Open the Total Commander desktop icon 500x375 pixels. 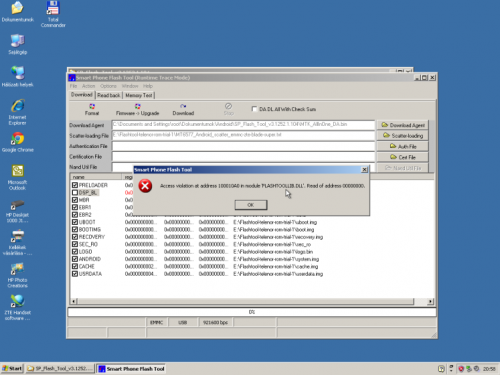53,14
